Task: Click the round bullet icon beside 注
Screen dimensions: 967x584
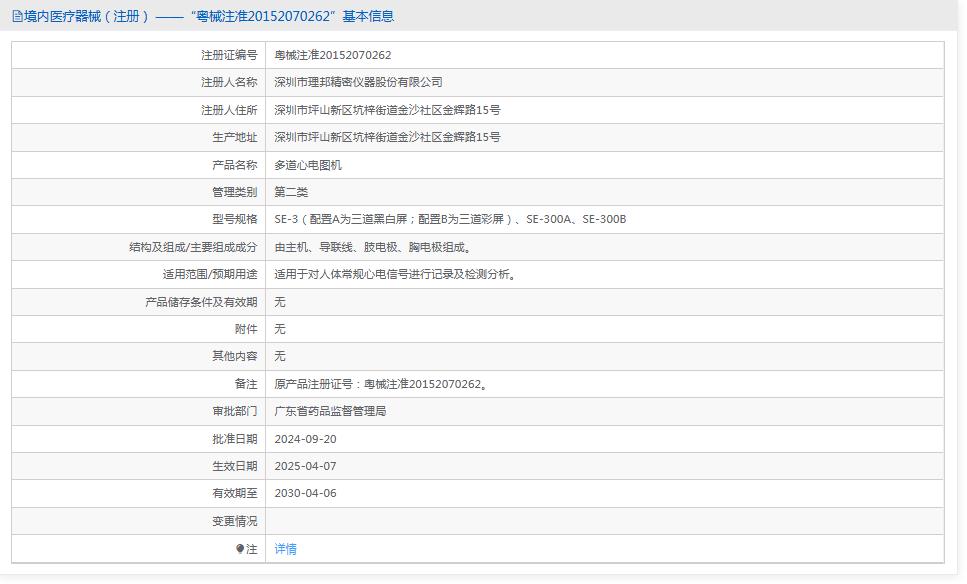Action: [240, 549]
